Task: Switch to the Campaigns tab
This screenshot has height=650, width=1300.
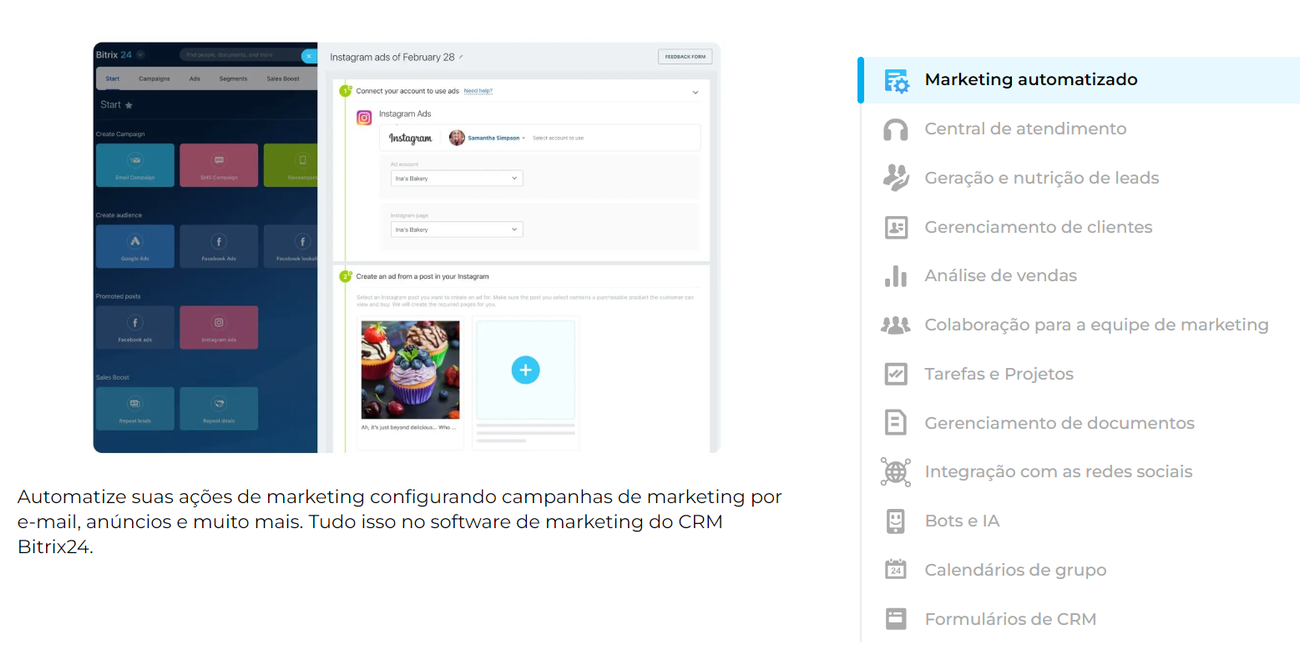Action: click(154, 79)
